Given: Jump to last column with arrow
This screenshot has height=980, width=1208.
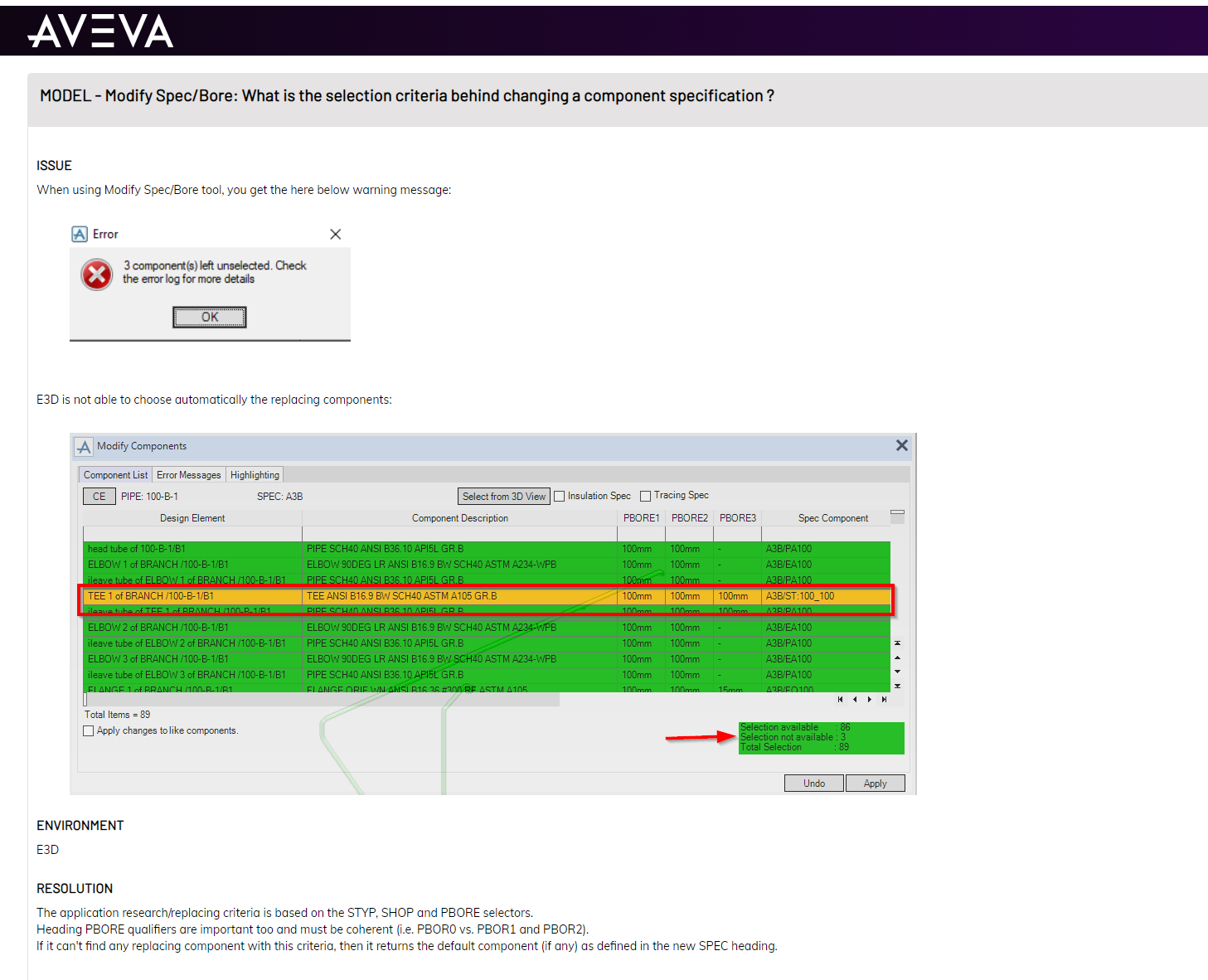Looking at the screenshot, I should [x=884, y=700].
